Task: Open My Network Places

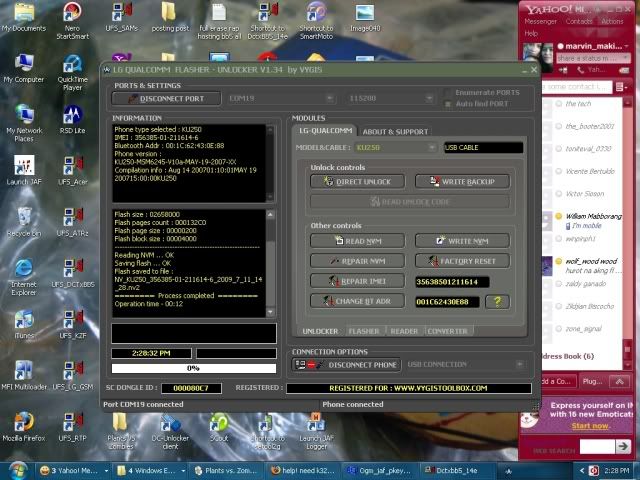Action: click(x=24, y=123)
